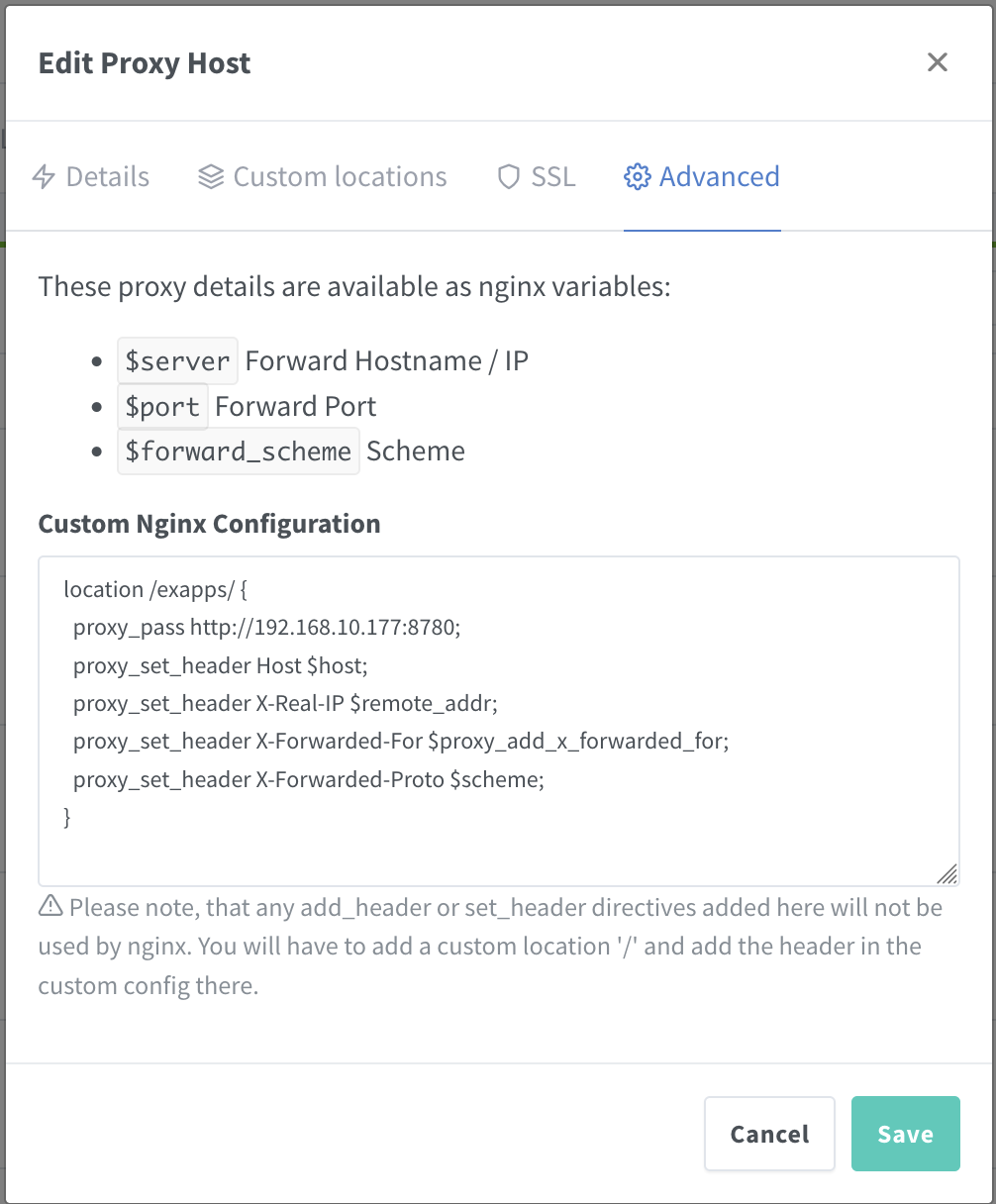Click the stacked layers icon beside Custom locations
The image size is (996, 1204).
(x=211, y=177)
